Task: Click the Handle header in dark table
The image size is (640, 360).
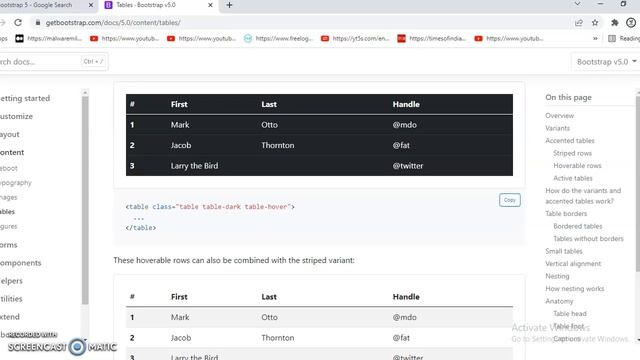Action: (406, 104)
